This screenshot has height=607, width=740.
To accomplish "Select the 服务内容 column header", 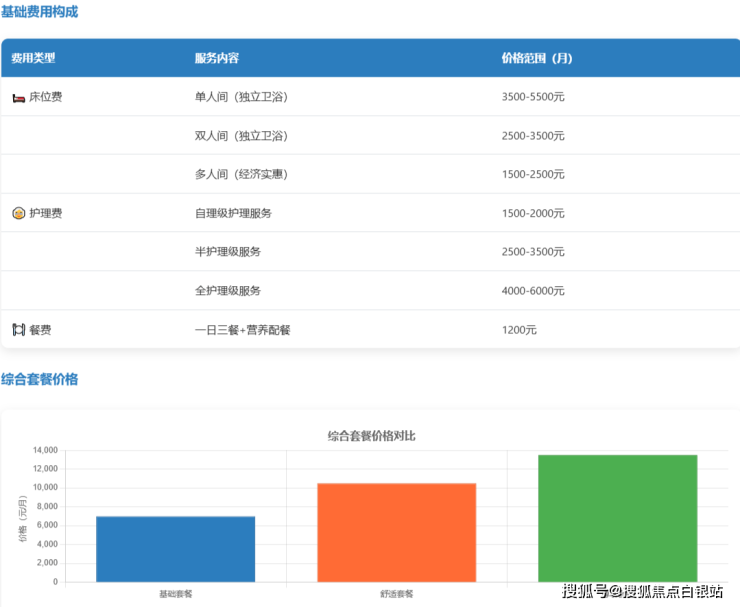I will 217,58.
